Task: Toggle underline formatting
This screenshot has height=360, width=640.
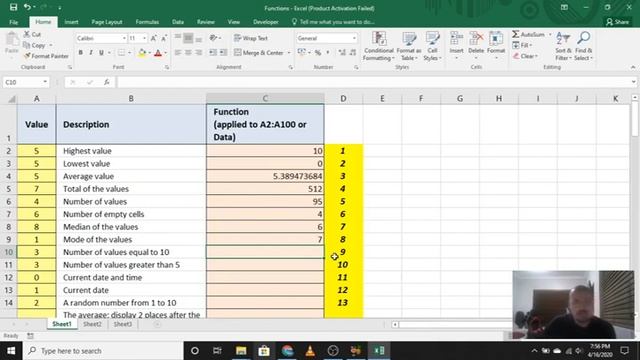Action: (x=101, y=53)
